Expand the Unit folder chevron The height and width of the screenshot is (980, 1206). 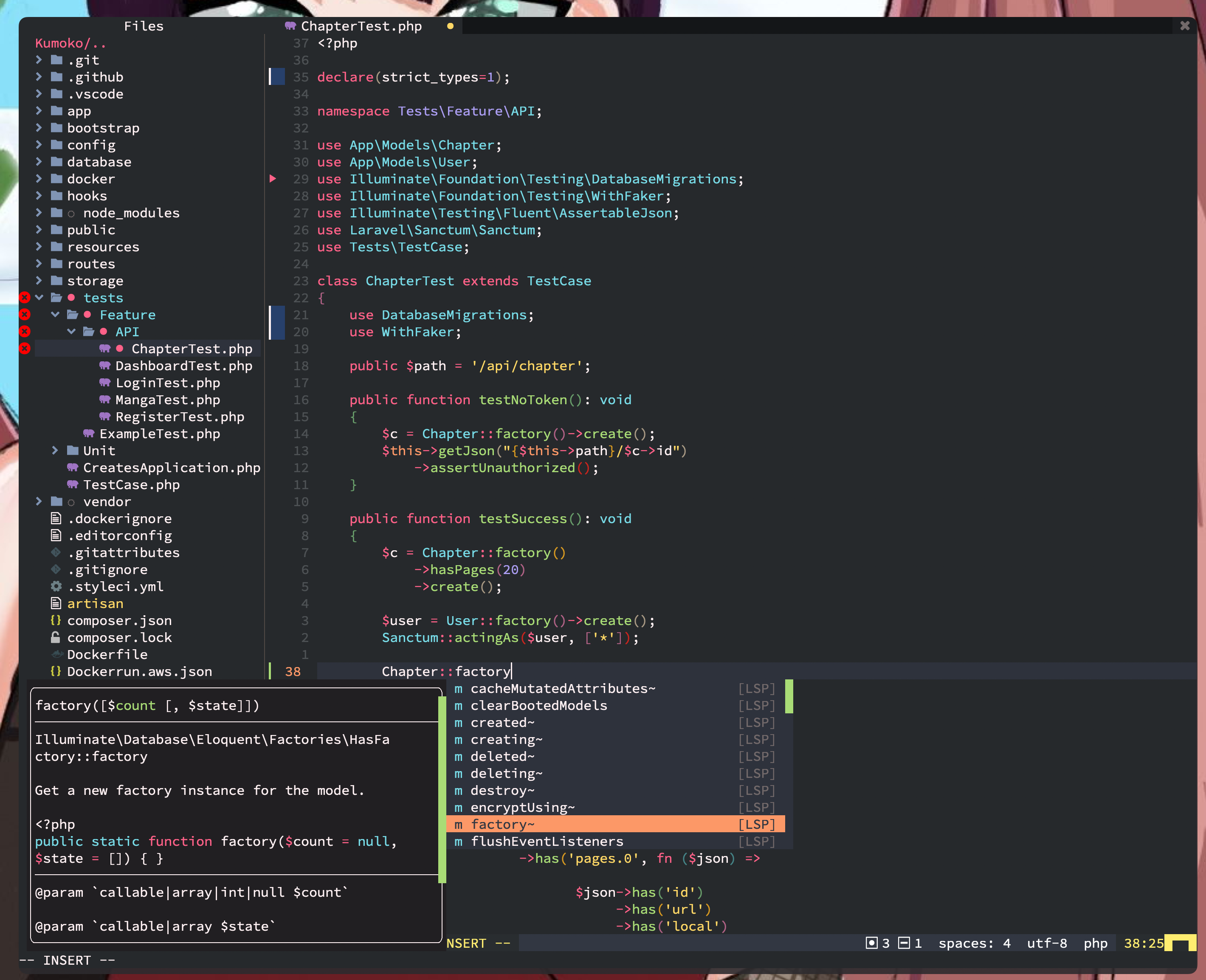55,451
